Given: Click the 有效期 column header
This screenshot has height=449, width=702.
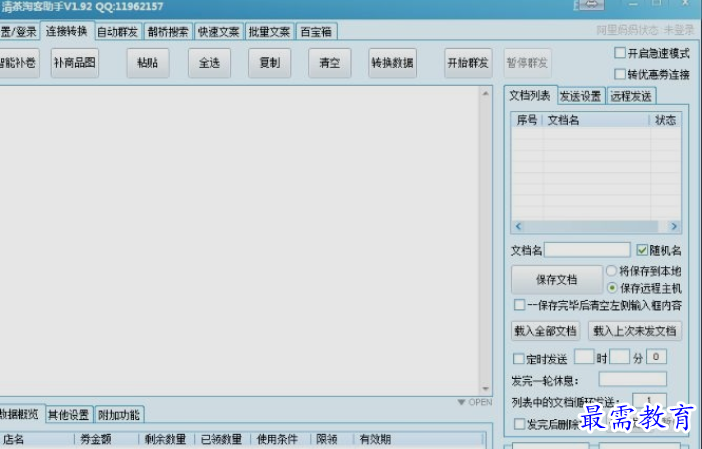Looking at the screenshot, I should tap(419, 439).
